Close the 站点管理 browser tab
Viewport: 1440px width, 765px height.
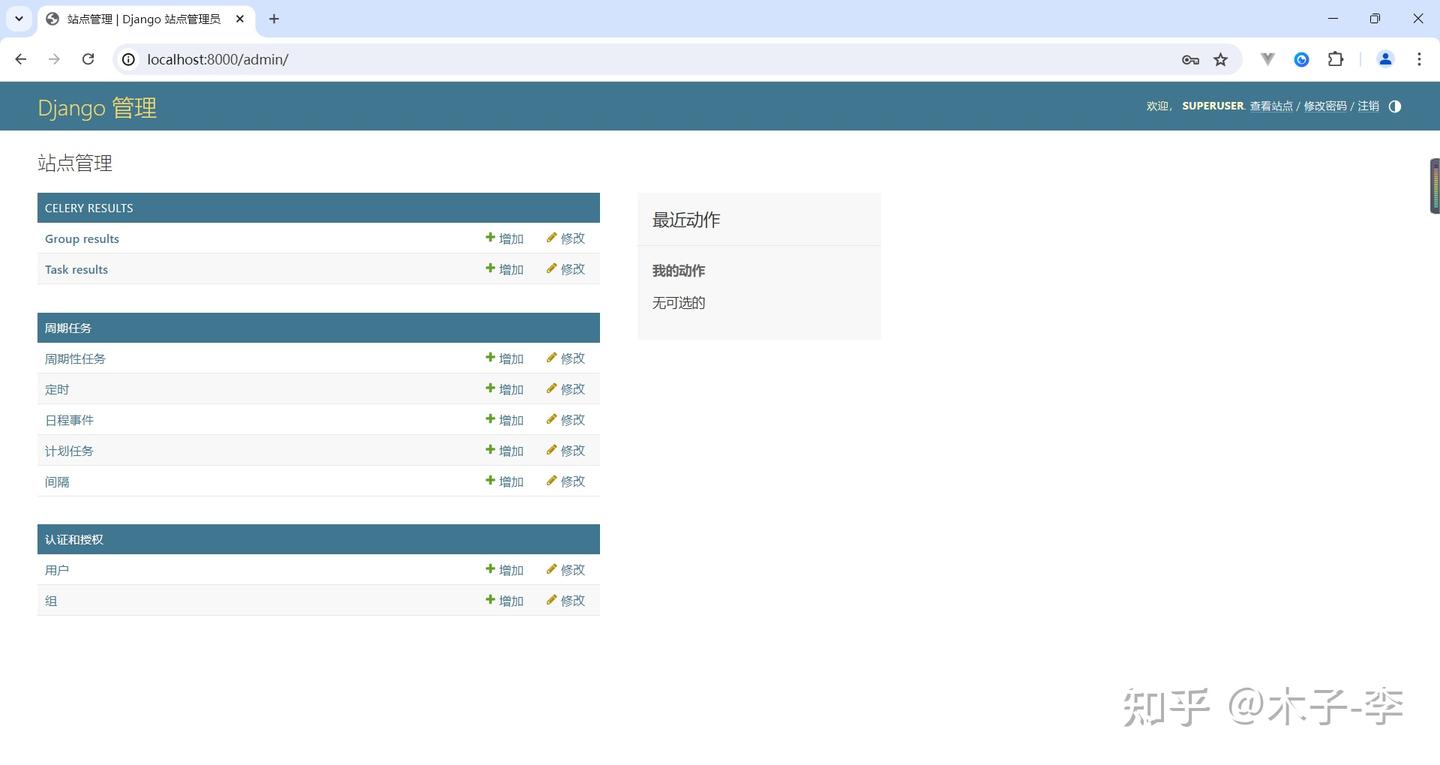[x=240, y=19]
